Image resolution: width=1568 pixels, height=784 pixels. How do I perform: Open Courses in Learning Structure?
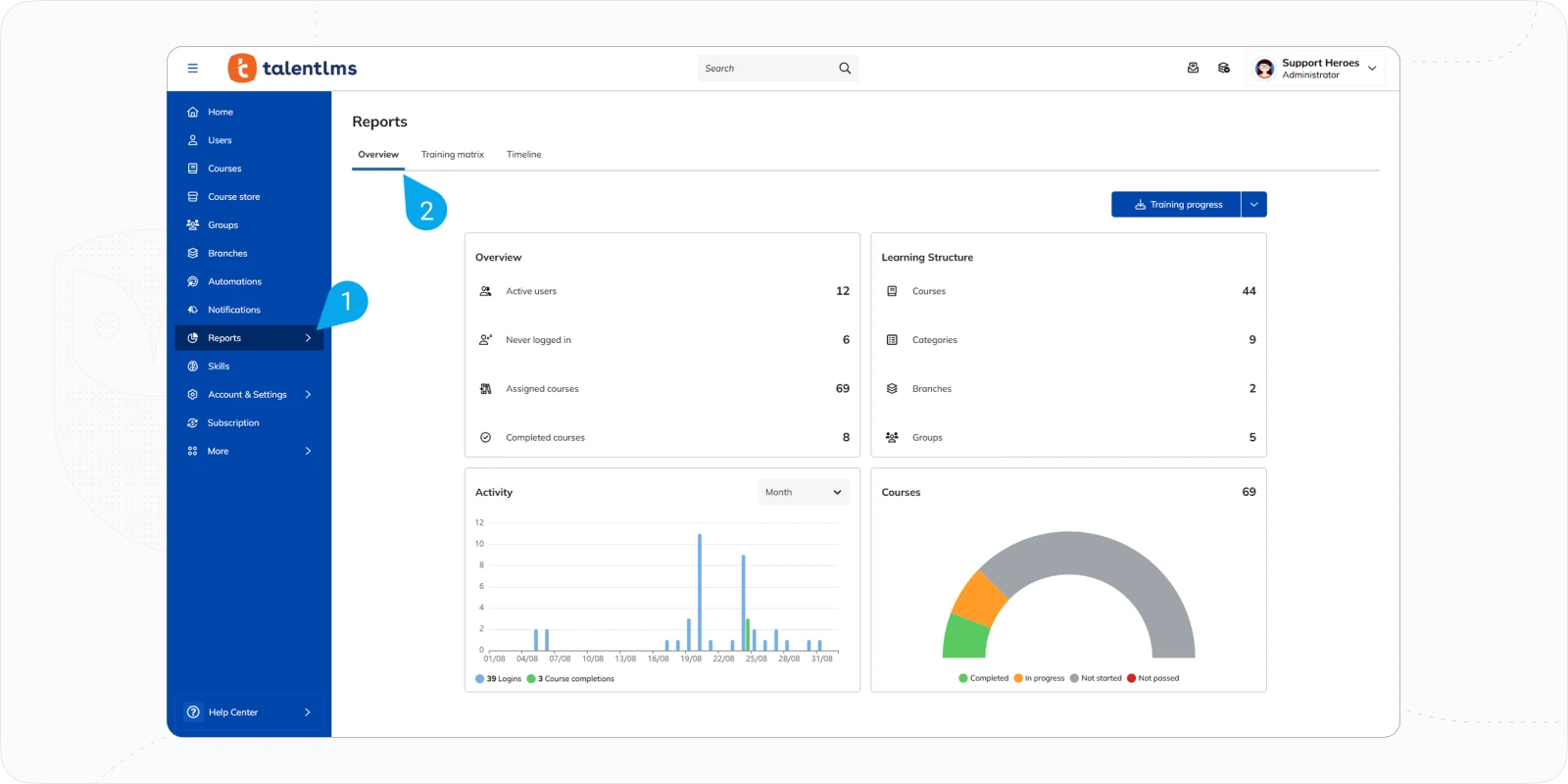click(1069, 291)
